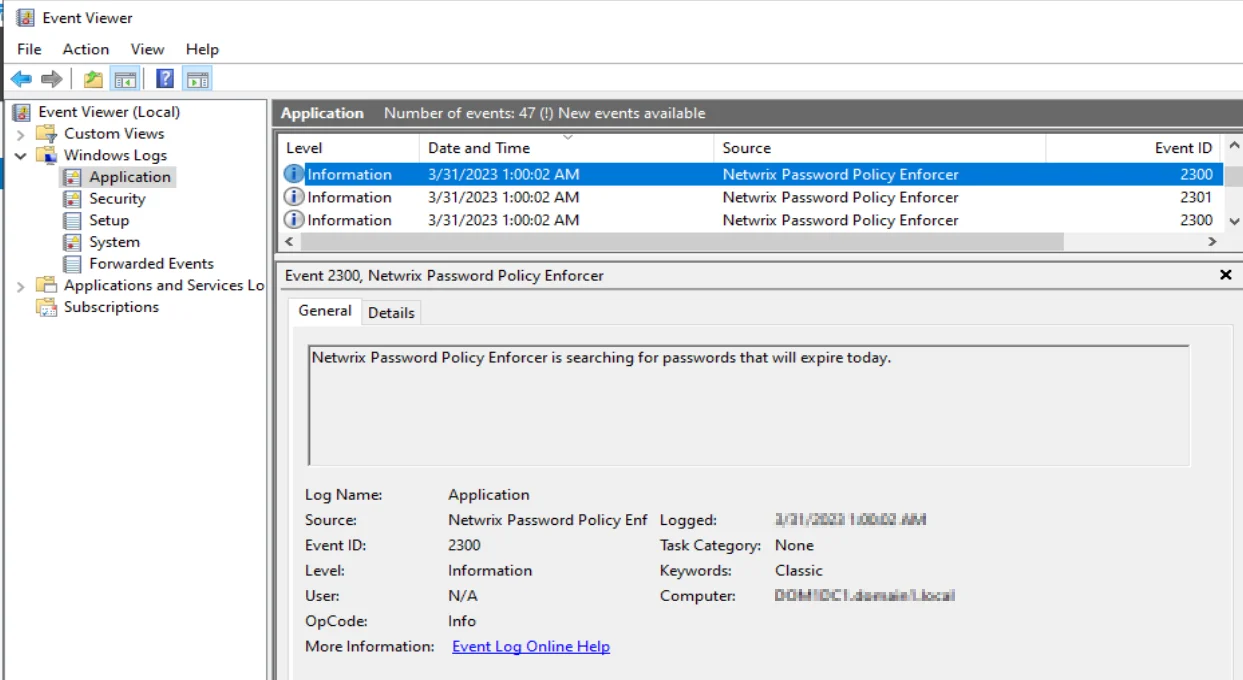
Task: Click the Forwarded Events log icon
Action: [72, 264]
